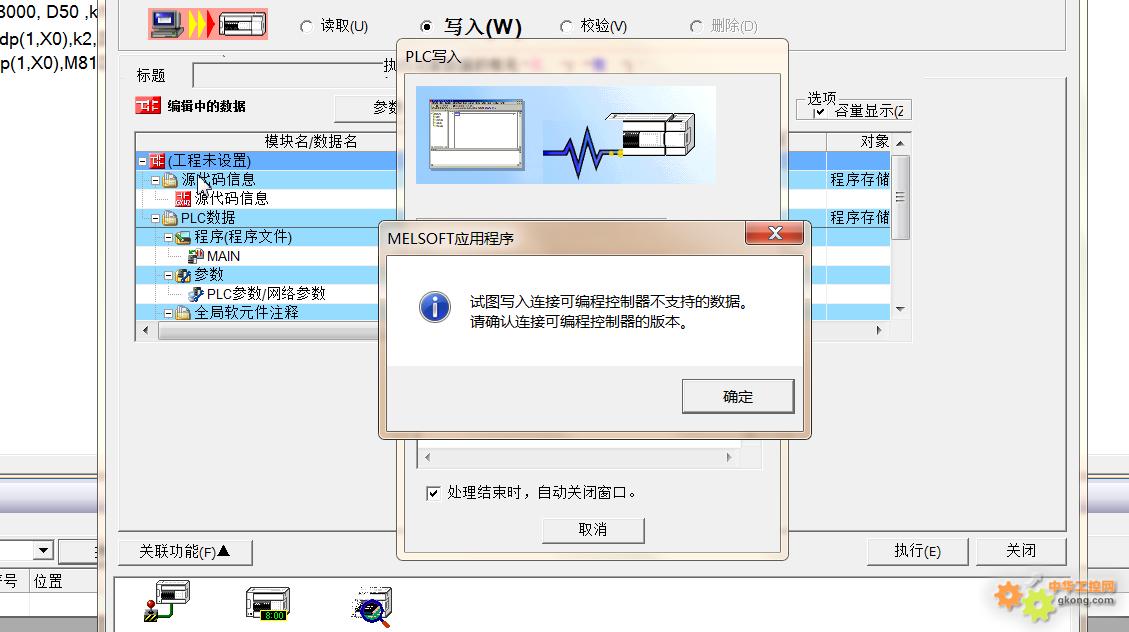
Task: Click the 取消 button in PLC写入
Action: click(x=593, y=530)
